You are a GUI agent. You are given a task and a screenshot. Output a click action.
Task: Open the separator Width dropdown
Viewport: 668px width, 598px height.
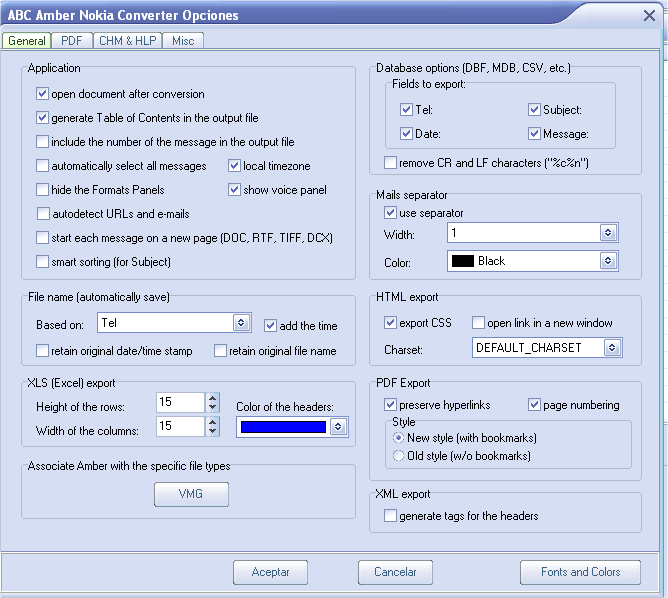click(608, 233)
